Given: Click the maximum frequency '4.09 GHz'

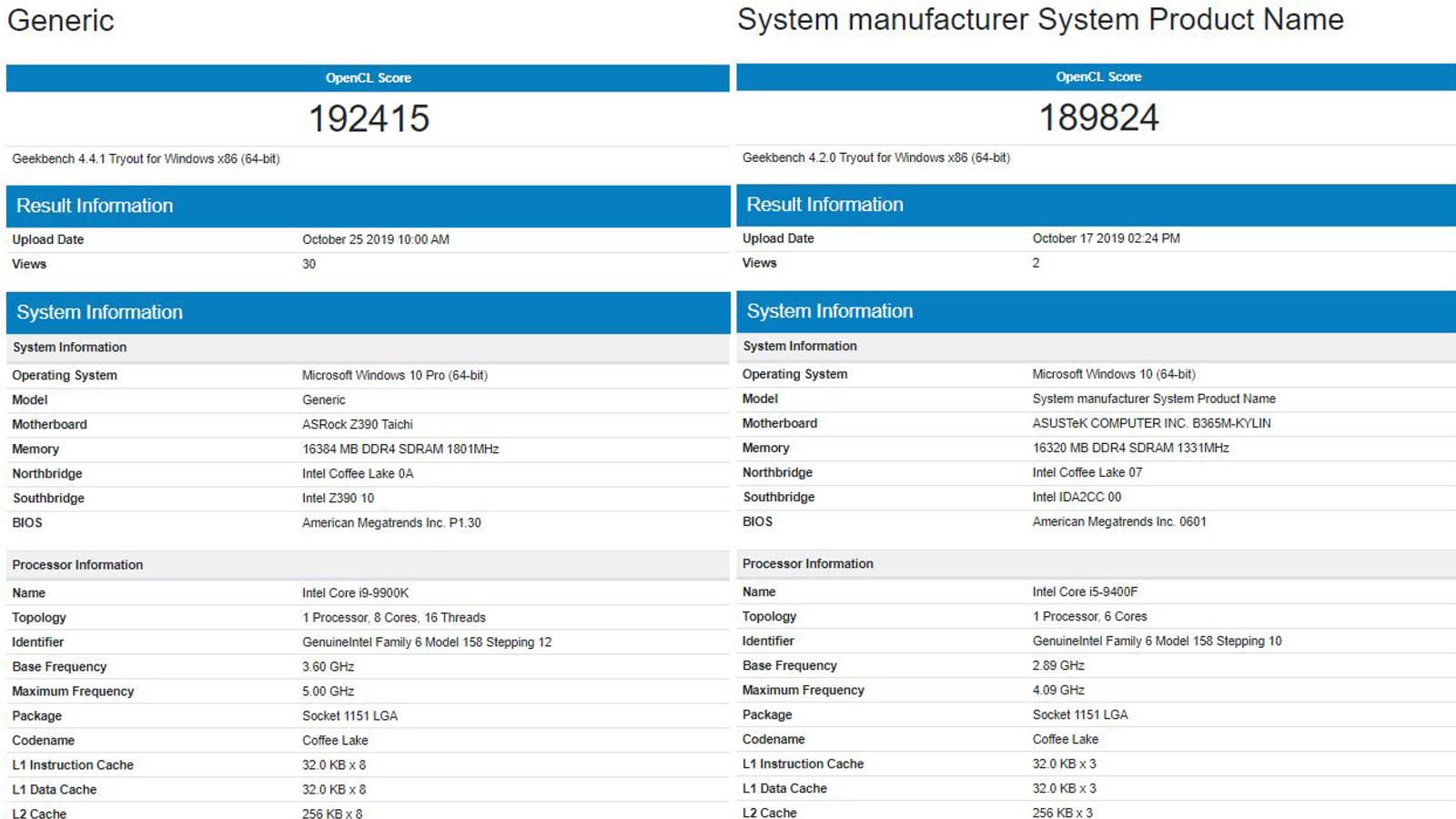Looking at the screenshot, I should tap(1058, 690).
